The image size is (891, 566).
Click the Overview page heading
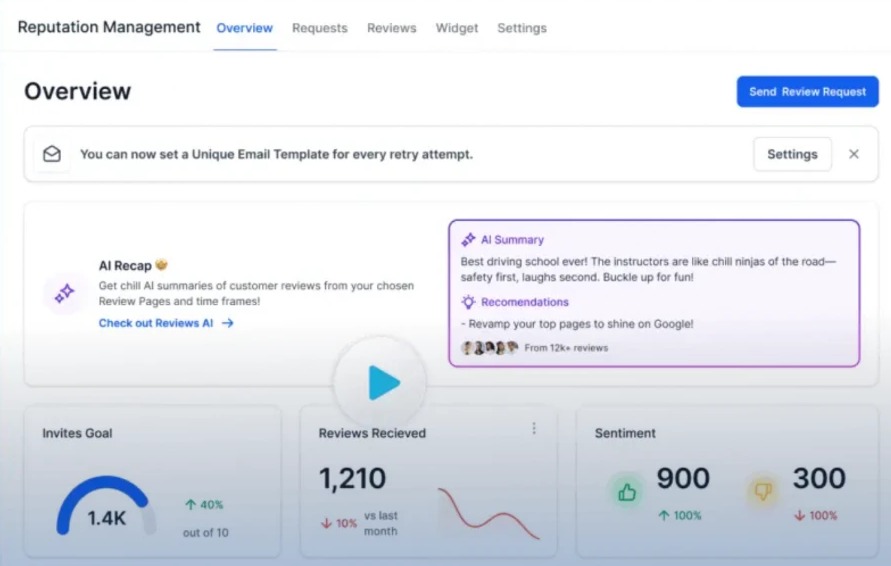click(x=77, y=91)
